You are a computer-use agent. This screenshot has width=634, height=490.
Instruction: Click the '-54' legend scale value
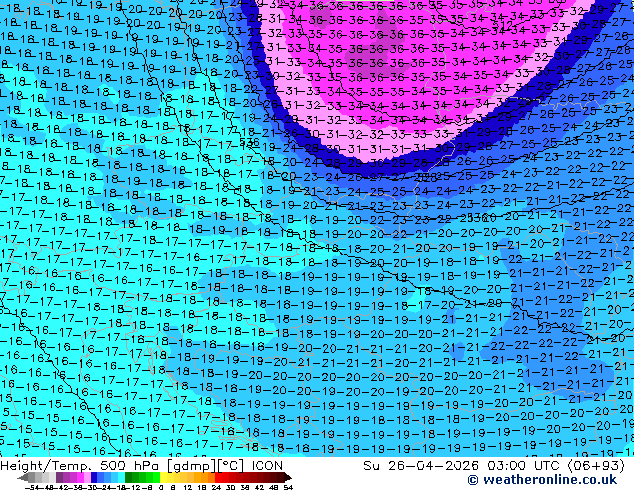[x=32, y=487]
